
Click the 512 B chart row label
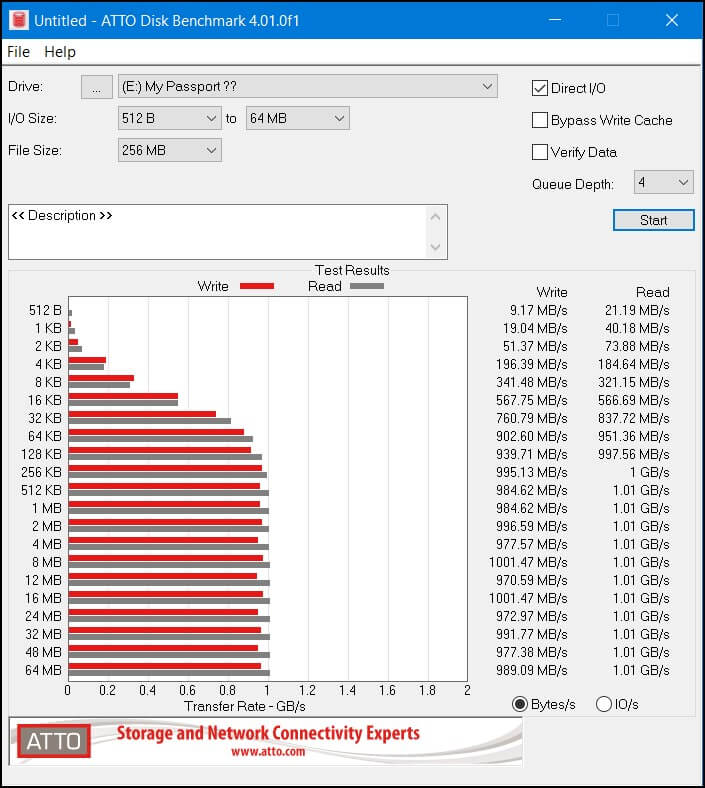(45, 311)
